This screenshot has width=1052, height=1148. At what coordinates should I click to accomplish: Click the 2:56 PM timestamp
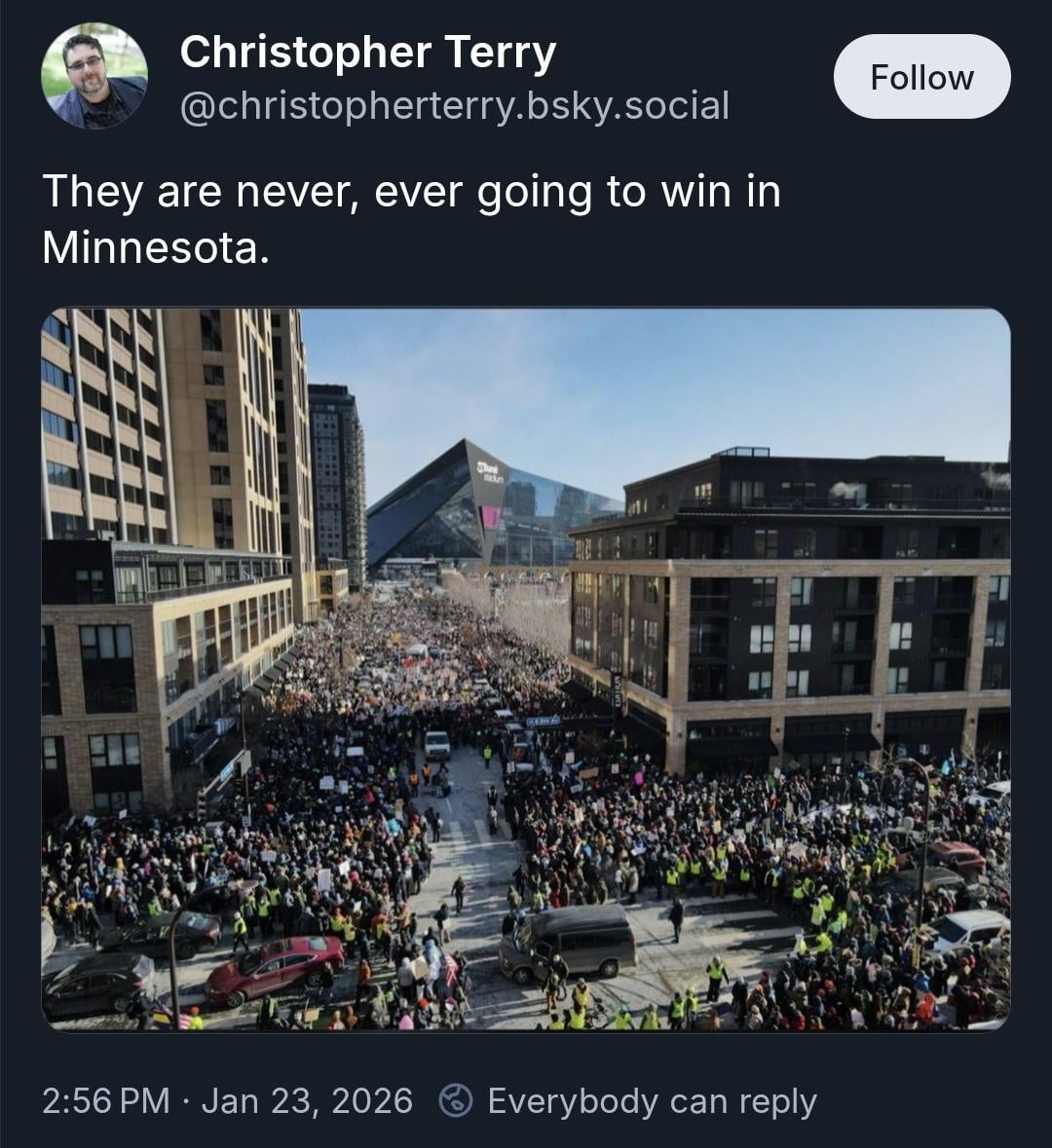105,1101
